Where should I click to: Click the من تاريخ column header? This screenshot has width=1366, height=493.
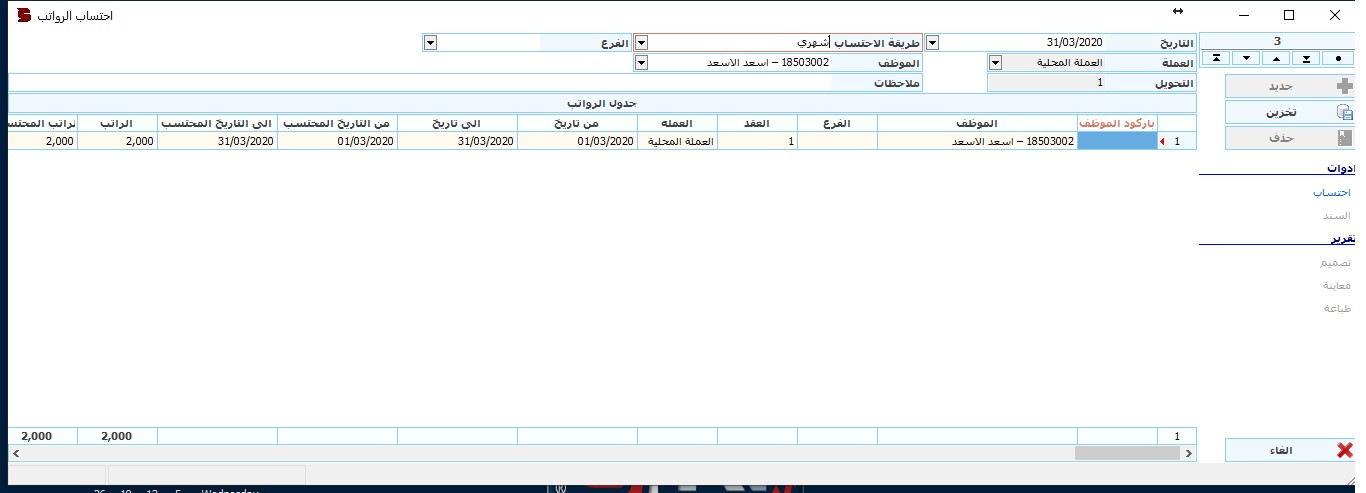pos(577,123)
